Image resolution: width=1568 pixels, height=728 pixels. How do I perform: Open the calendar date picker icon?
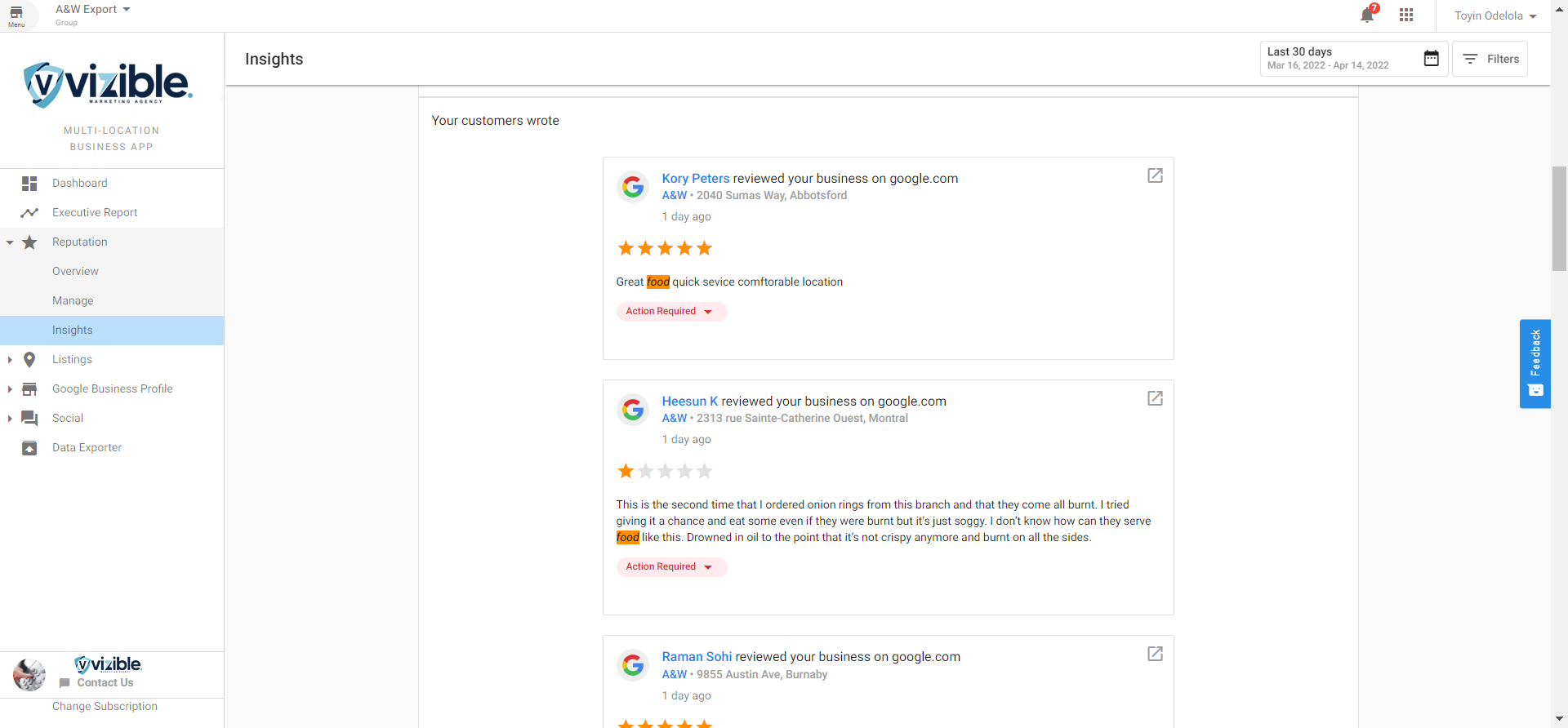[1431, 59]
